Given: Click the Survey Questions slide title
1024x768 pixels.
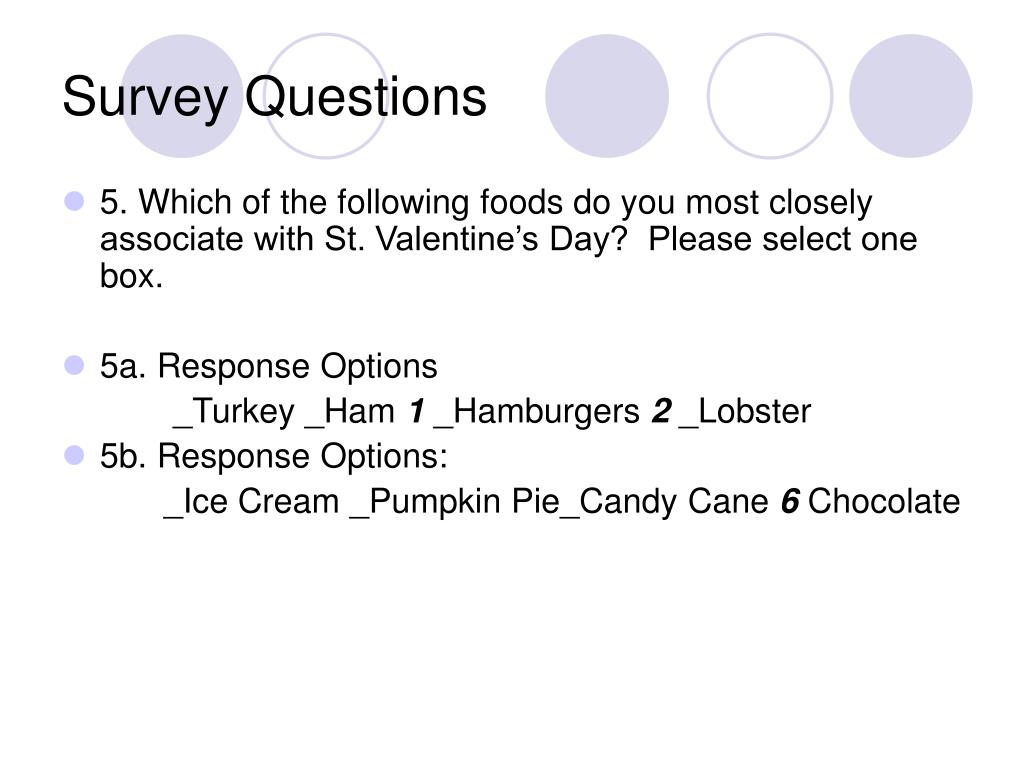Looking at the screenshot, I should tap(274, 97).
